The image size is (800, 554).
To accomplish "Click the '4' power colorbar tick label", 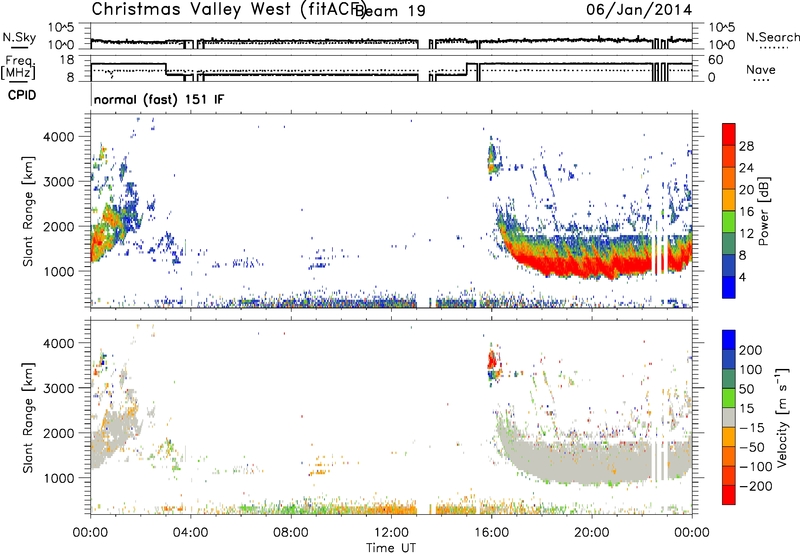I will click(x=742, y=278).
